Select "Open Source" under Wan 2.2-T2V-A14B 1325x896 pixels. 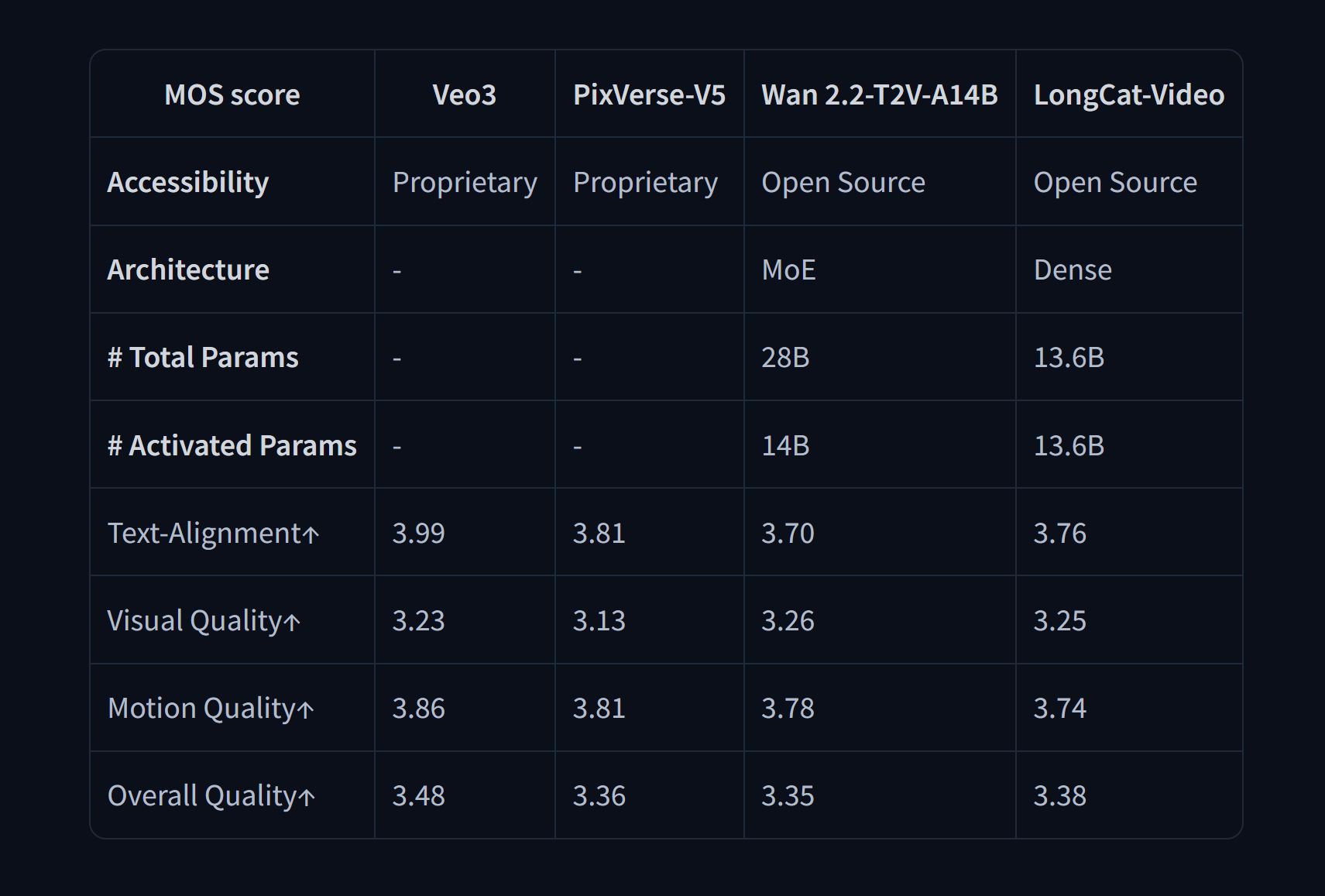pos(843,182)
